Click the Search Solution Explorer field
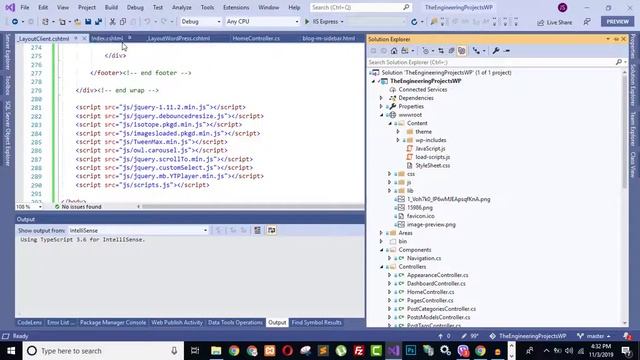This screenshot has width=640, height=360. pyautogui.click(x=491, y=62)
